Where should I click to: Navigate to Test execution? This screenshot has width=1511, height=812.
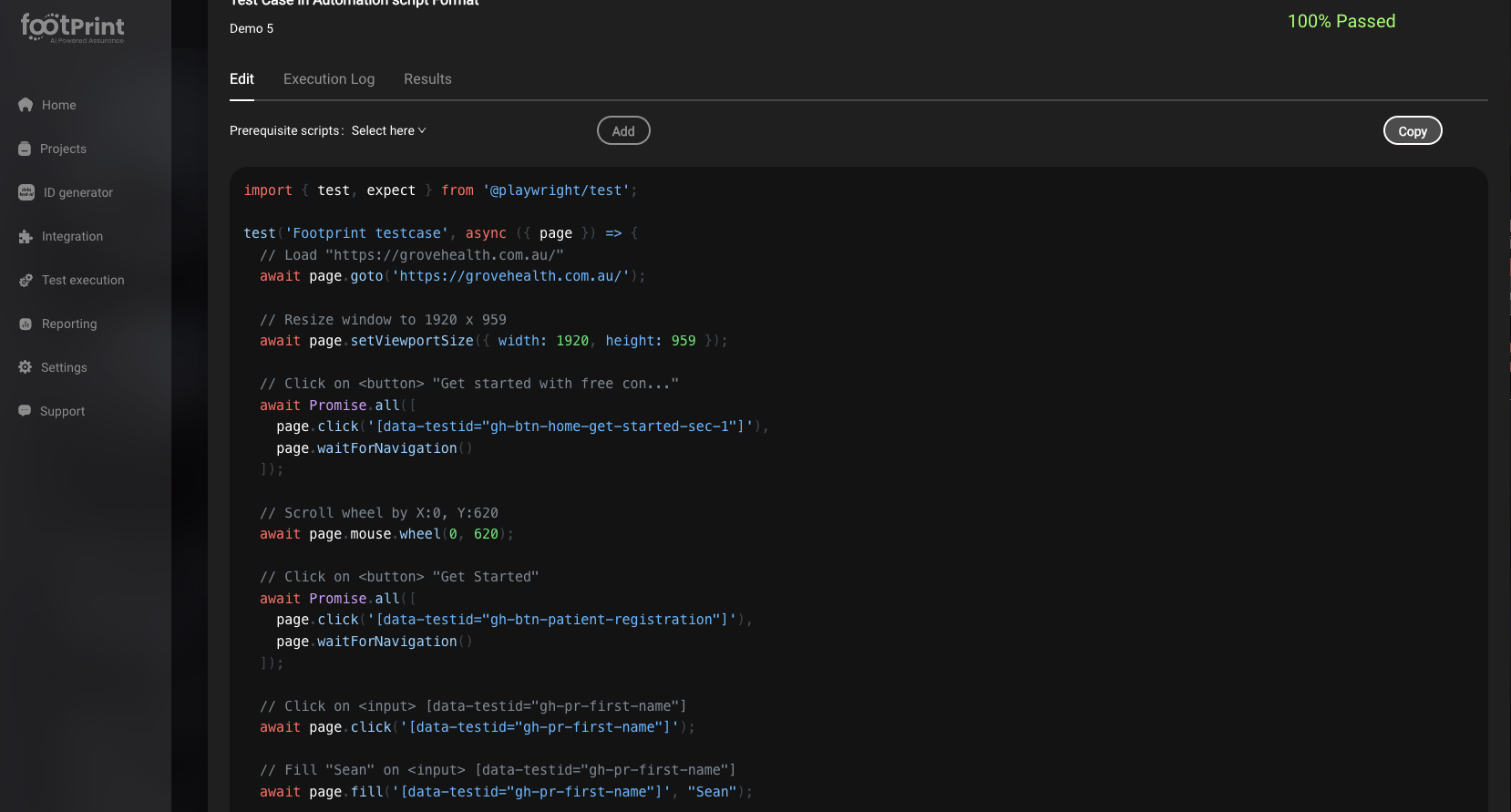pos(83,280)
